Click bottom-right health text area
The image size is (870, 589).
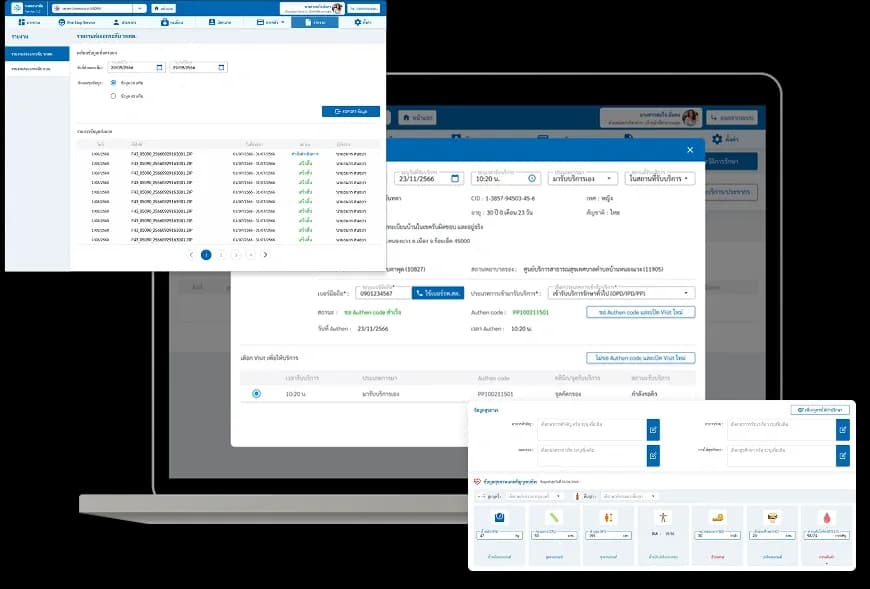[x=781, y=455]
